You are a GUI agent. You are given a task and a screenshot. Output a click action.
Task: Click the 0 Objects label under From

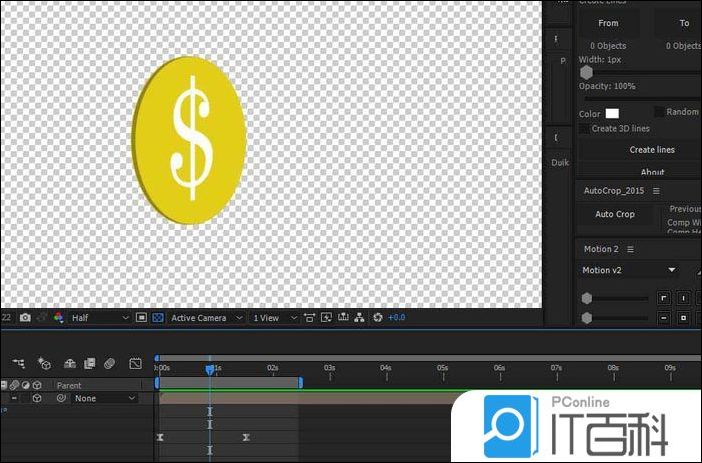[608, 46]
